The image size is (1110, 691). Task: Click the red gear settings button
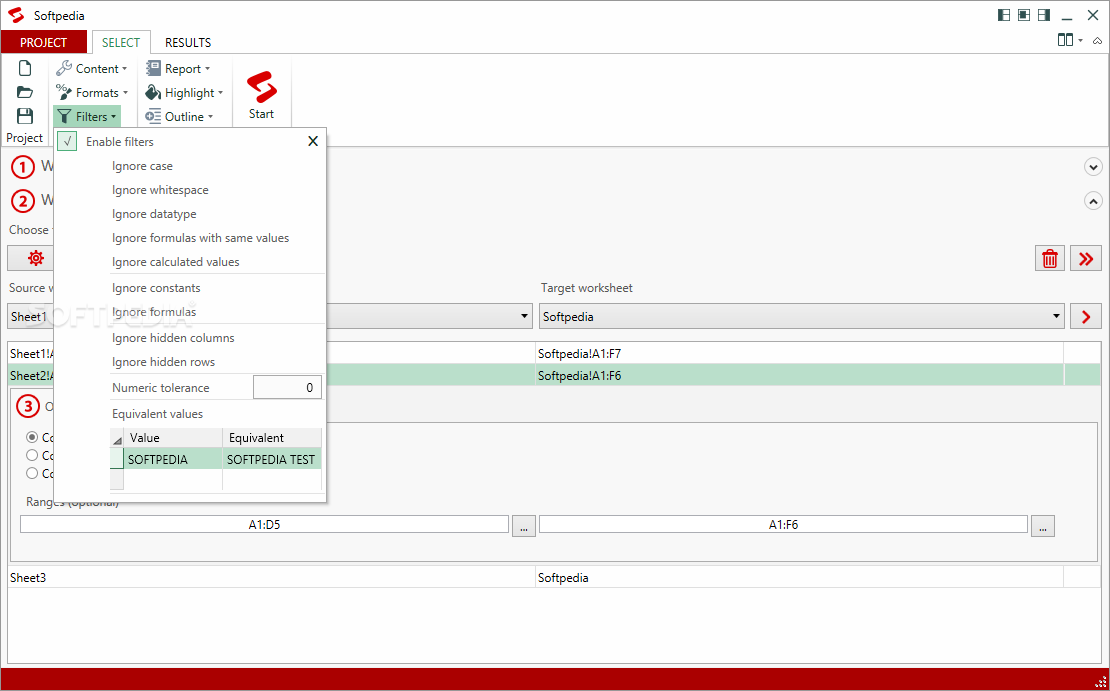coord(35,258)
